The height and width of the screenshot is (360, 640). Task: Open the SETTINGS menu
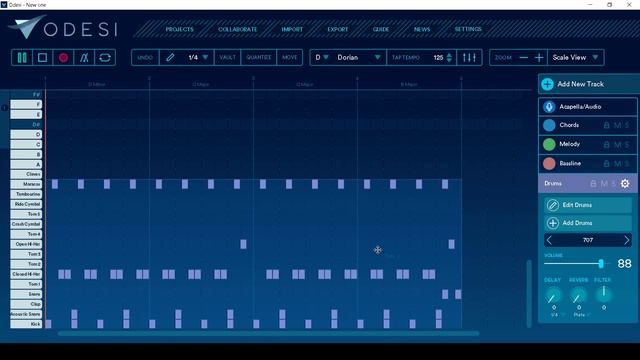pos(468,29)
